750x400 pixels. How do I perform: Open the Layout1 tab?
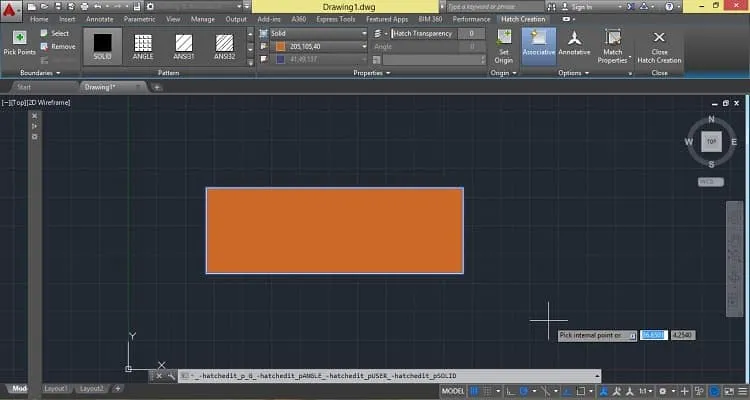[56, 389]
